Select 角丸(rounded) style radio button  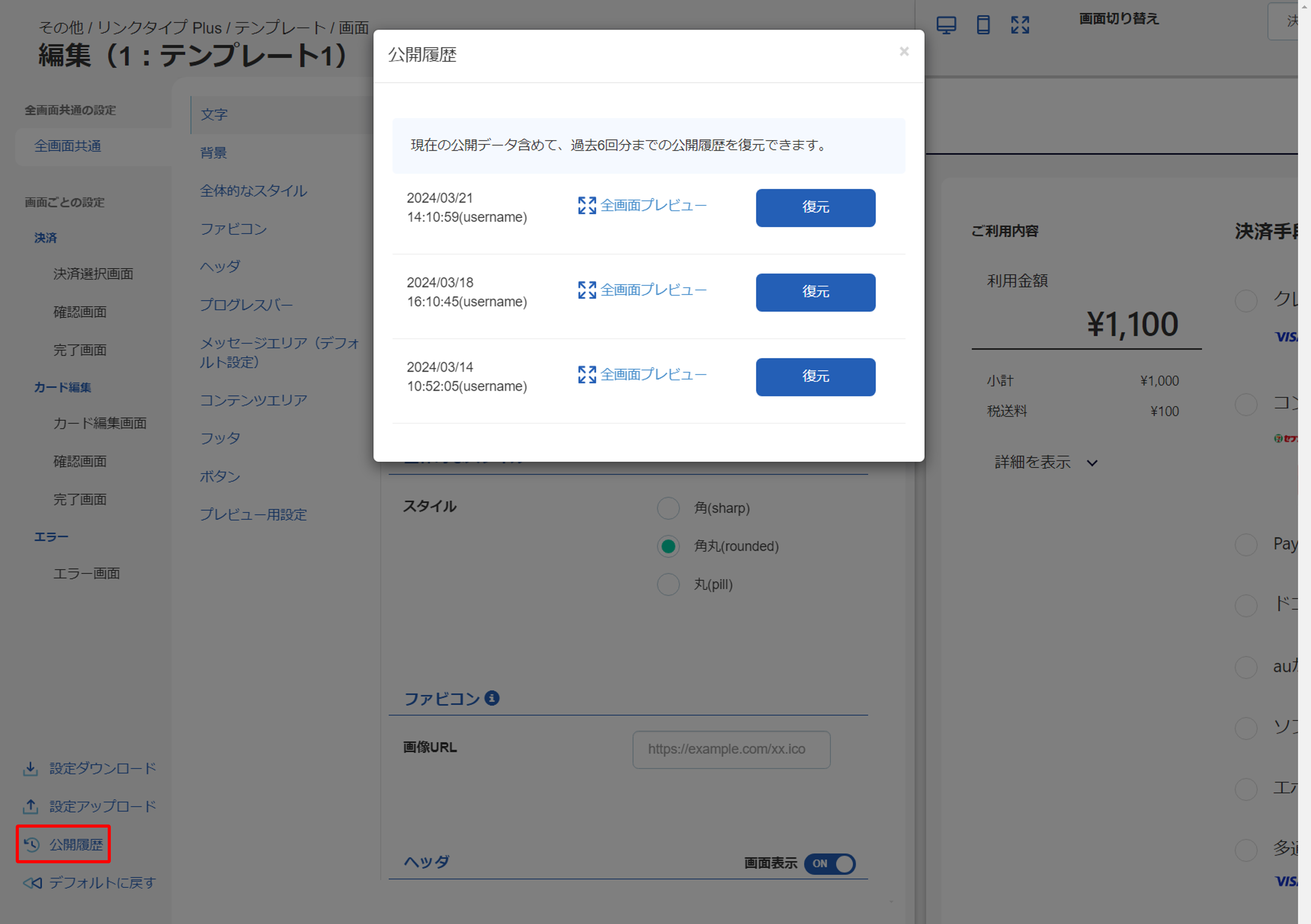coord(668,546)
